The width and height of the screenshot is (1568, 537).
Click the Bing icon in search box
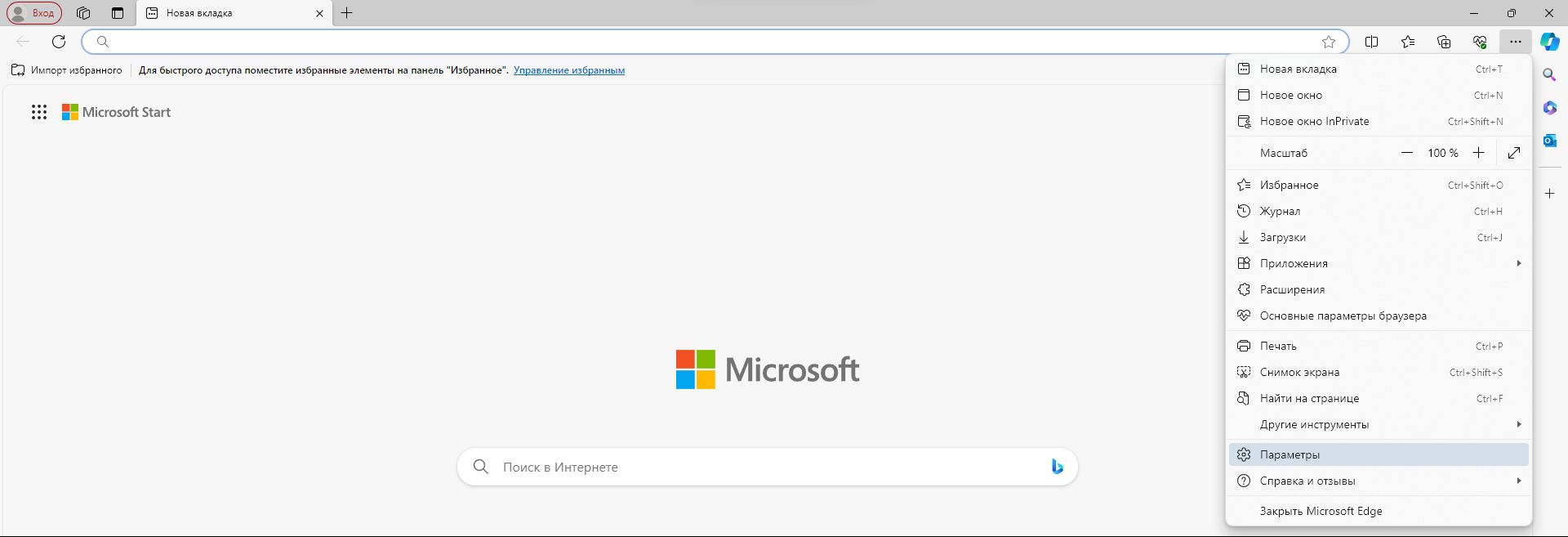coord(1057,467)
